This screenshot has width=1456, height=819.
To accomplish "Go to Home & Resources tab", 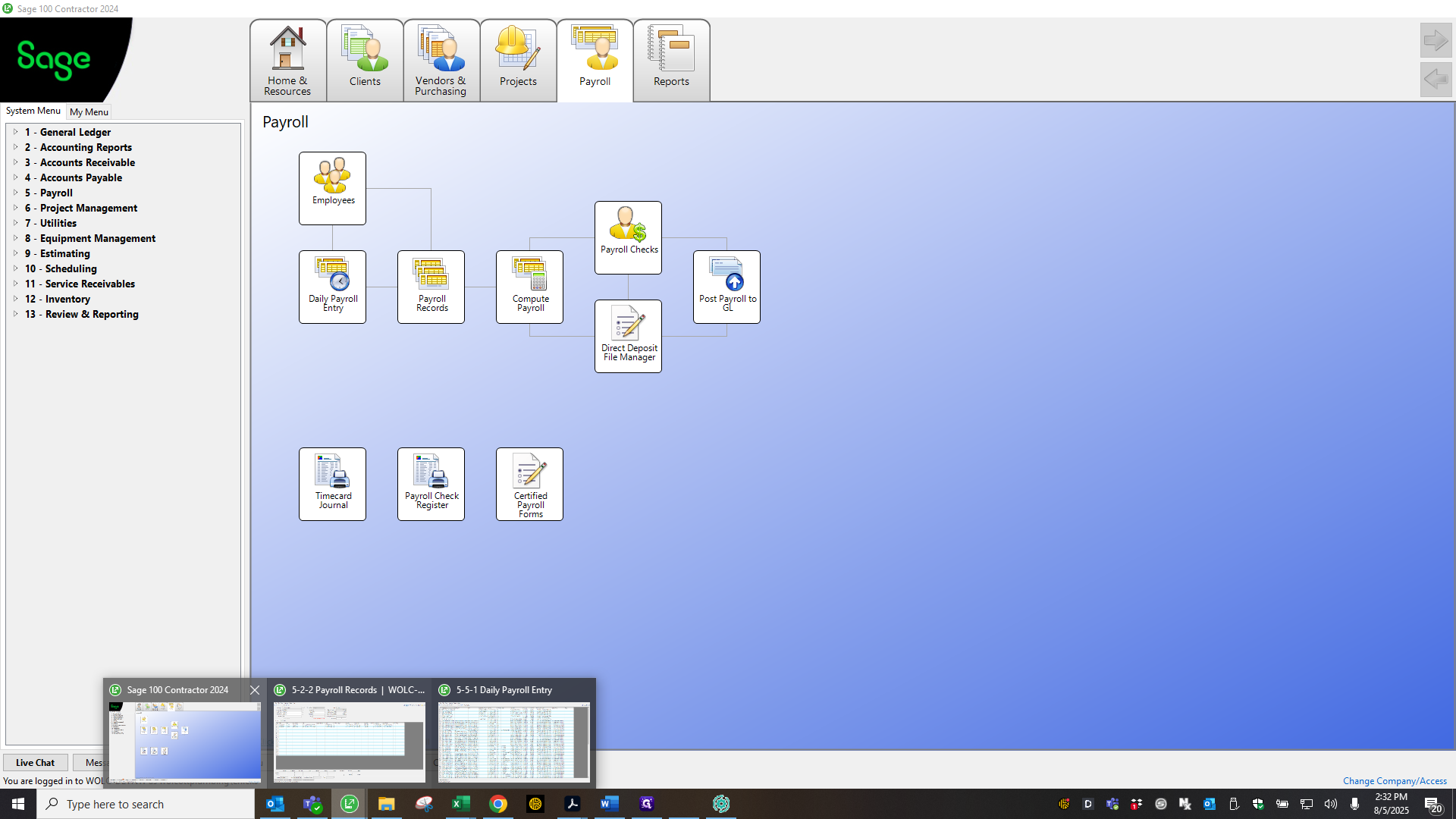I will [288, 61].
